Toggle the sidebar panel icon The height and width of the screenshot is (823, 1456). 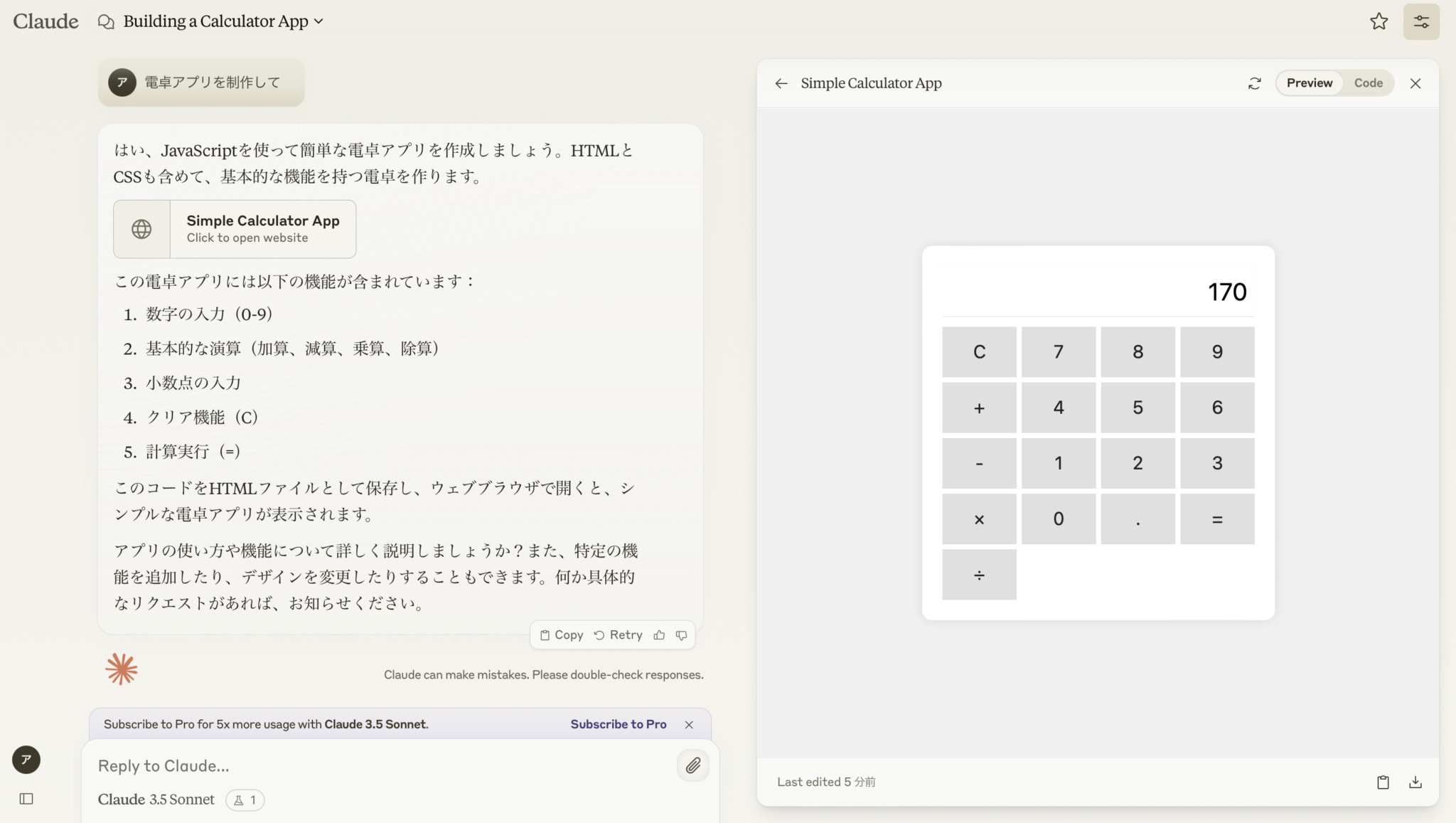coord(26,799)
